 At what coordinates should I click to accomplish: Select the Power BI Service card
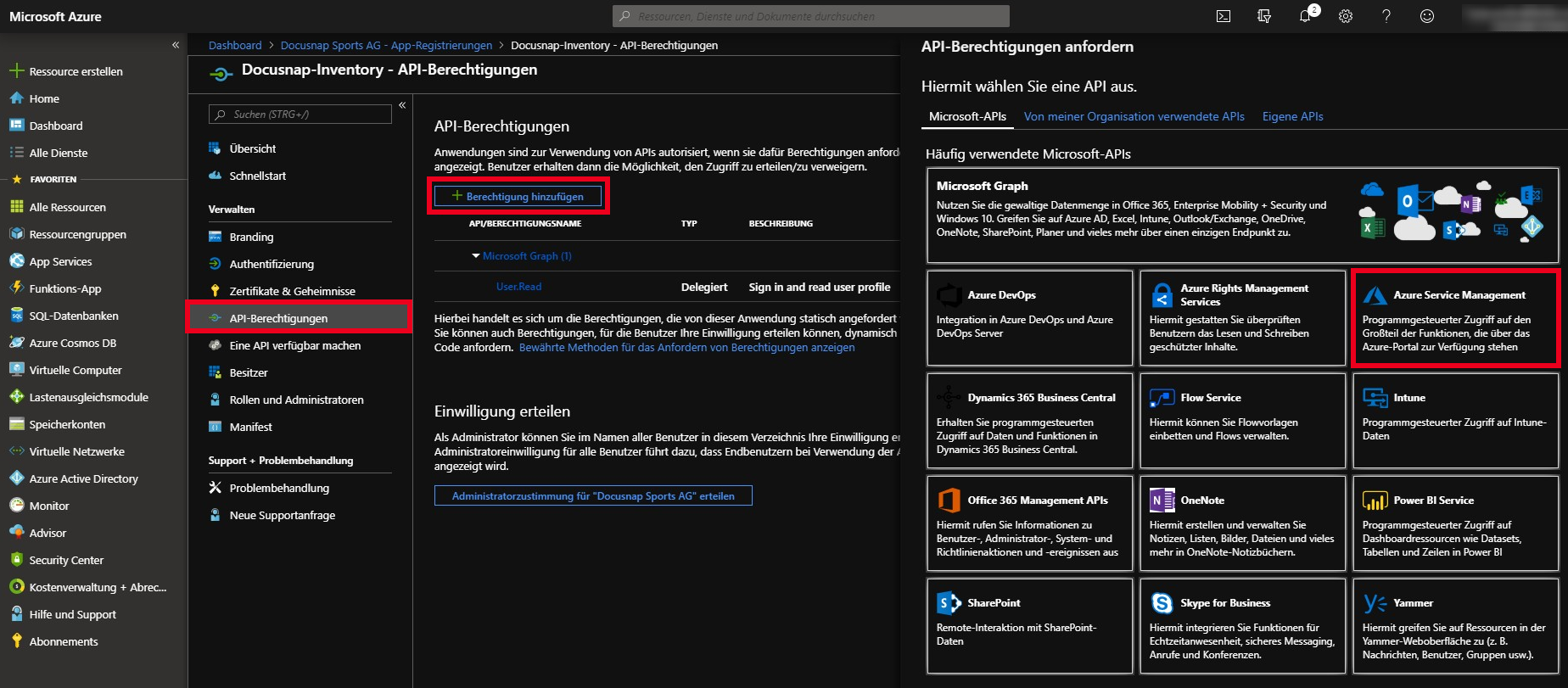click(1456, 523)
